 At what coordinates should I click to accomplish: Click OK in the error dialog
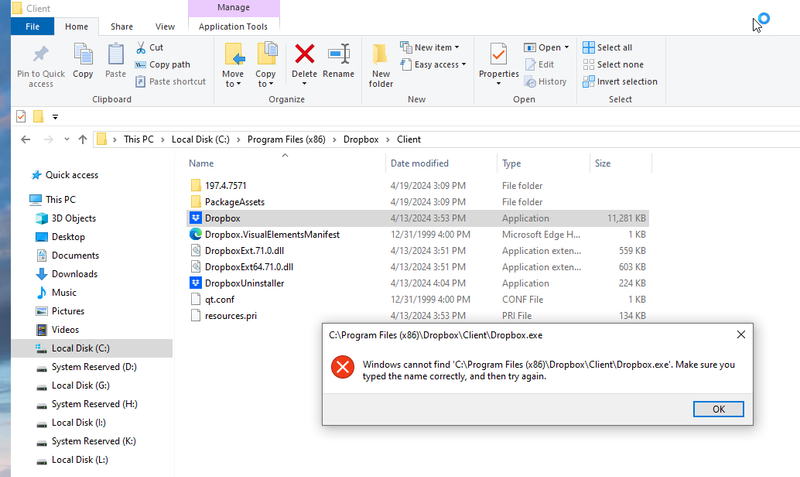(718, 409)
